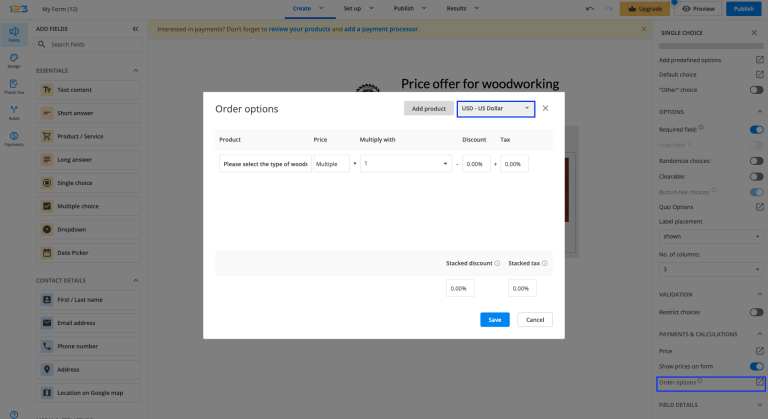Click Save in Order options
Image resolution: width=768 pixels, height=419 pixels.
point(495,320)
